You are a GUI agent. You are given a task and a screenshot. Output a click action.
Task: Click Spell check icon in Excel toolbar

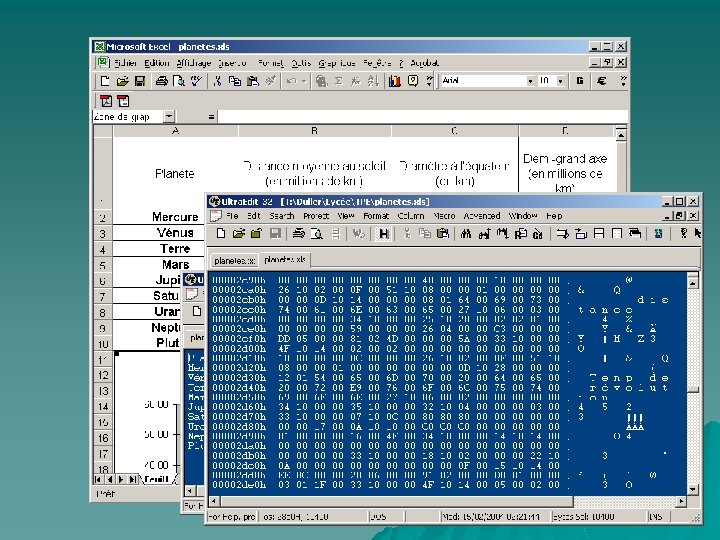tap(196, 81)
